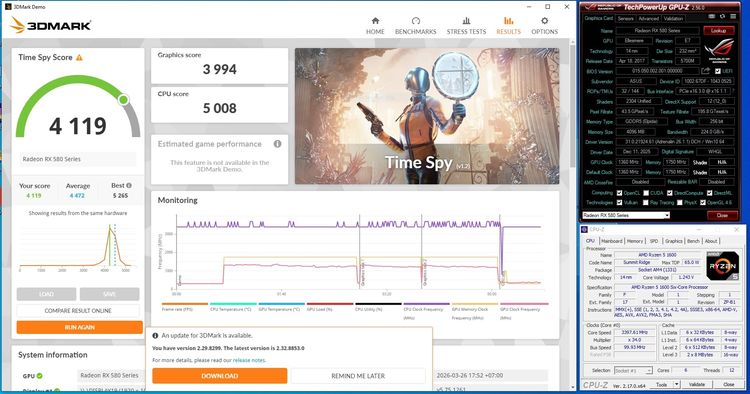Toggle the Ray Tracing checkbox
Viewport: 750px width, 394px height.
tap(645, 203)
